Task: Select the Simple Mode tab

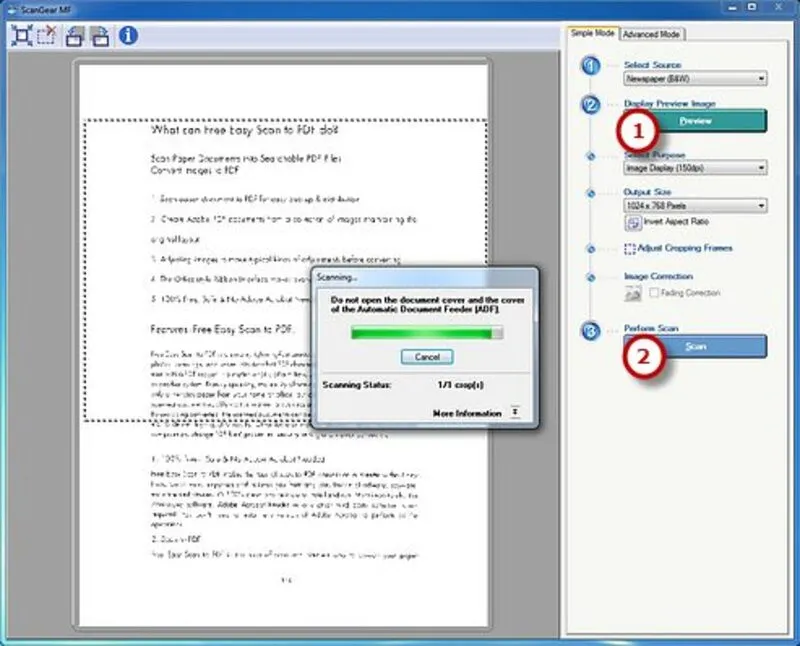Action: click(x=592, y=33)
